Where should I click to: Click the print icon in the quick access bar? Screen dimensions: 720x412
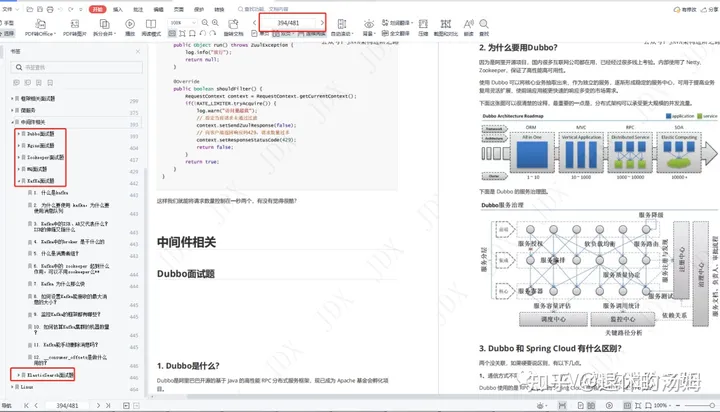click(50, 9)
